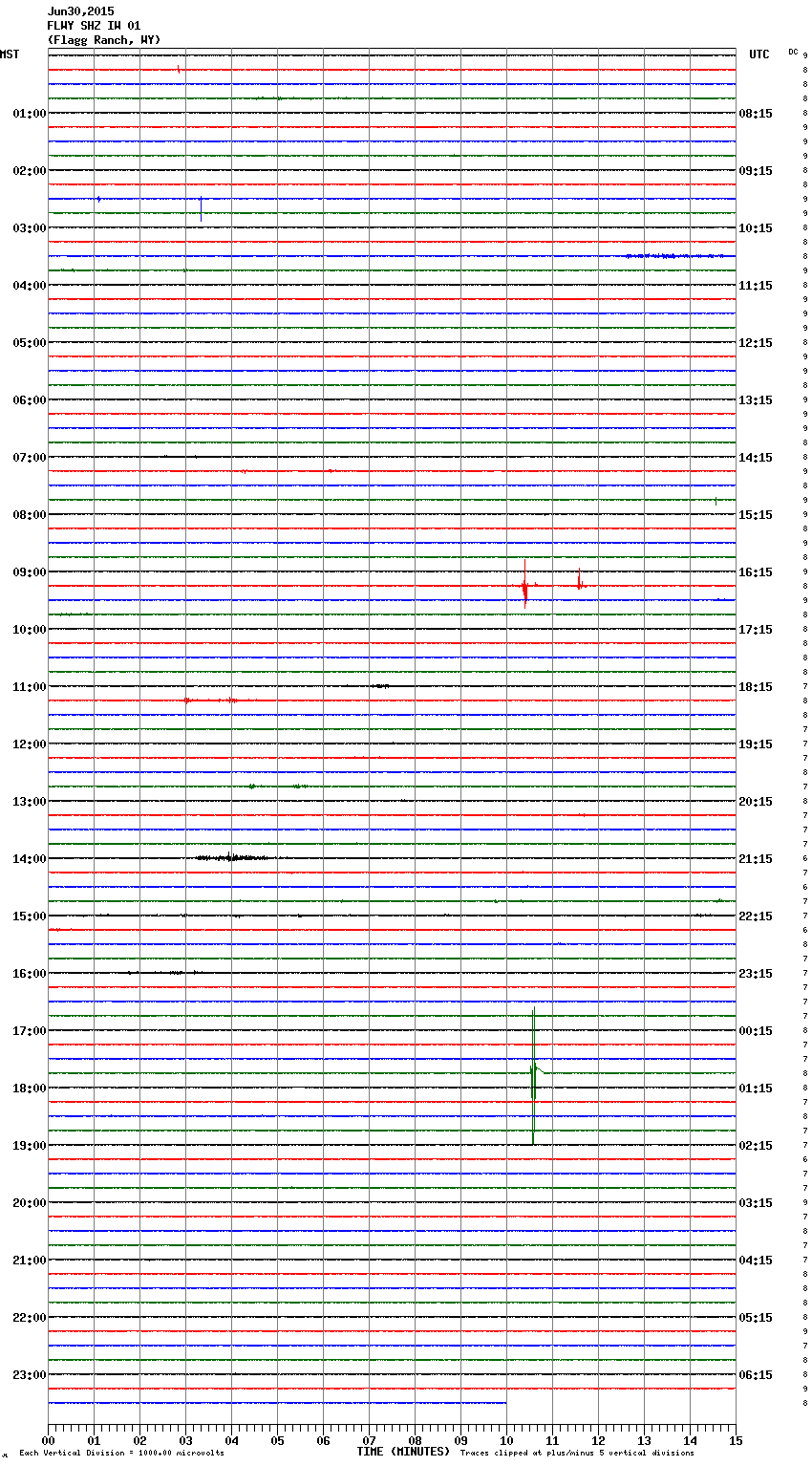Click the 03:15 UTC row label
Viewport: 812px width, 1466px height.
click(756, 1203)
